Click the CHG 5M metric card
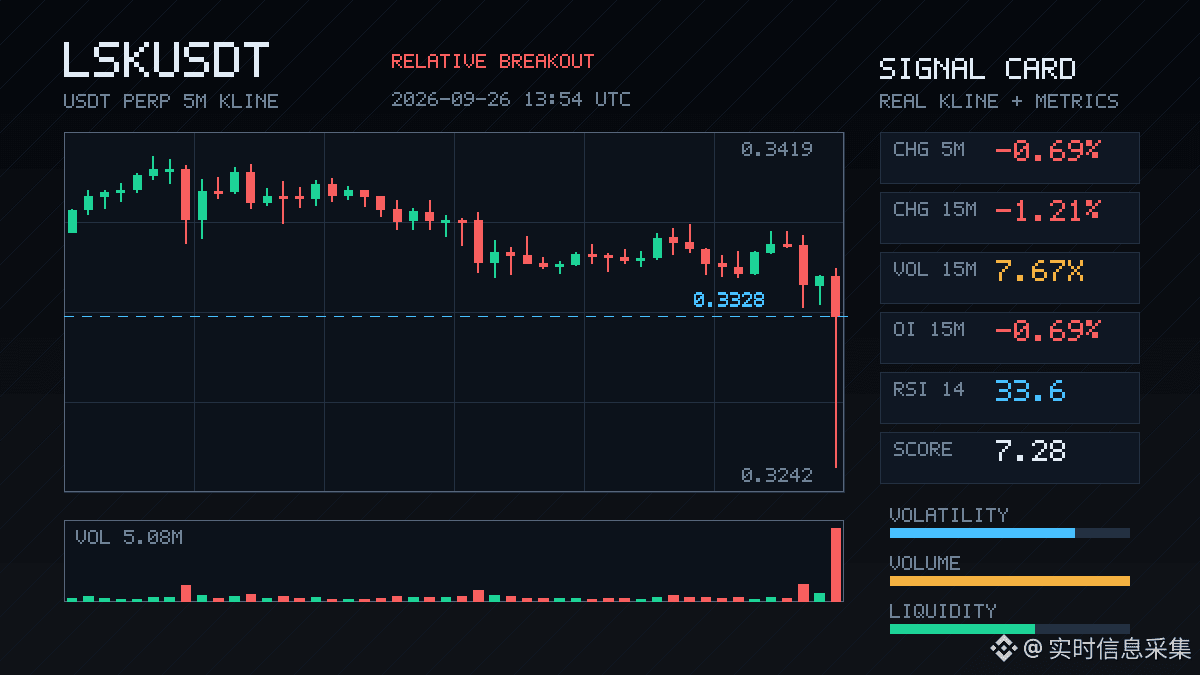This screenshot has width=1200, height=675. (x=1009, y=157)
